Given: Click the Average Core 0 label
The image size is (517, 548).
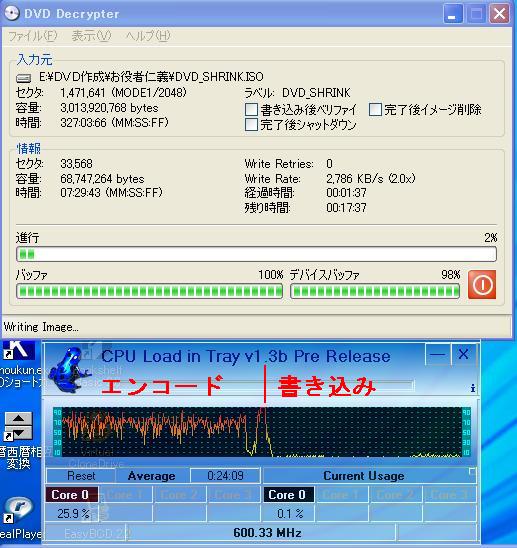Looking at the screenshot, I should (x=70, y=495).
